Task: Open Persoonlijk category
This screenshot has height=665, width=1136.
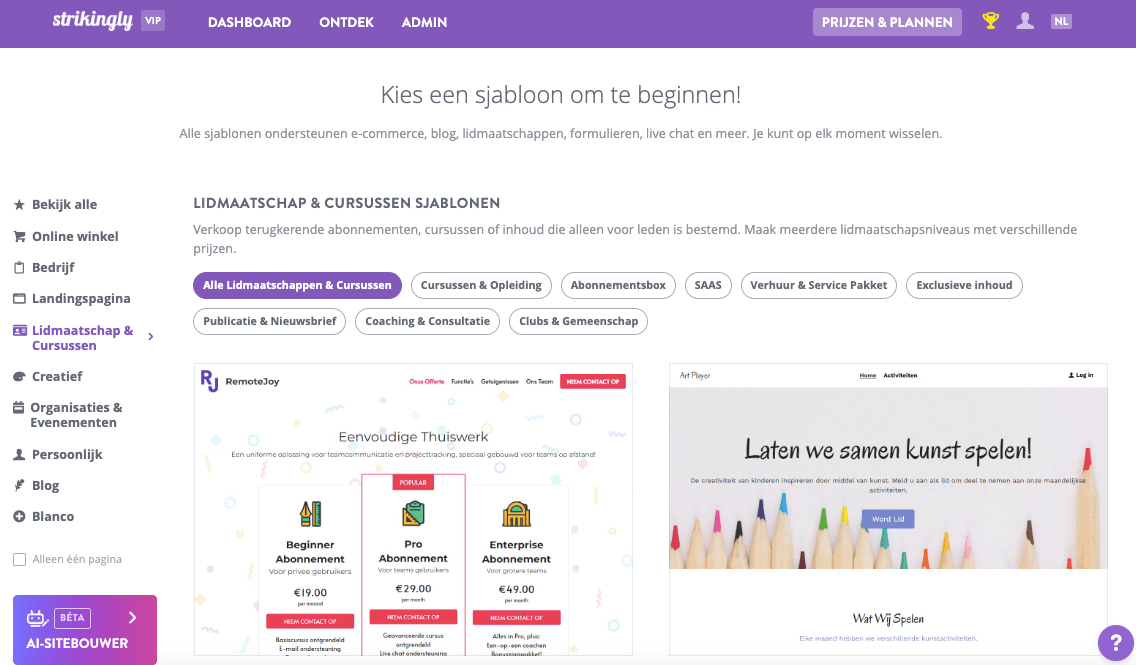Action: pos(67,455)
